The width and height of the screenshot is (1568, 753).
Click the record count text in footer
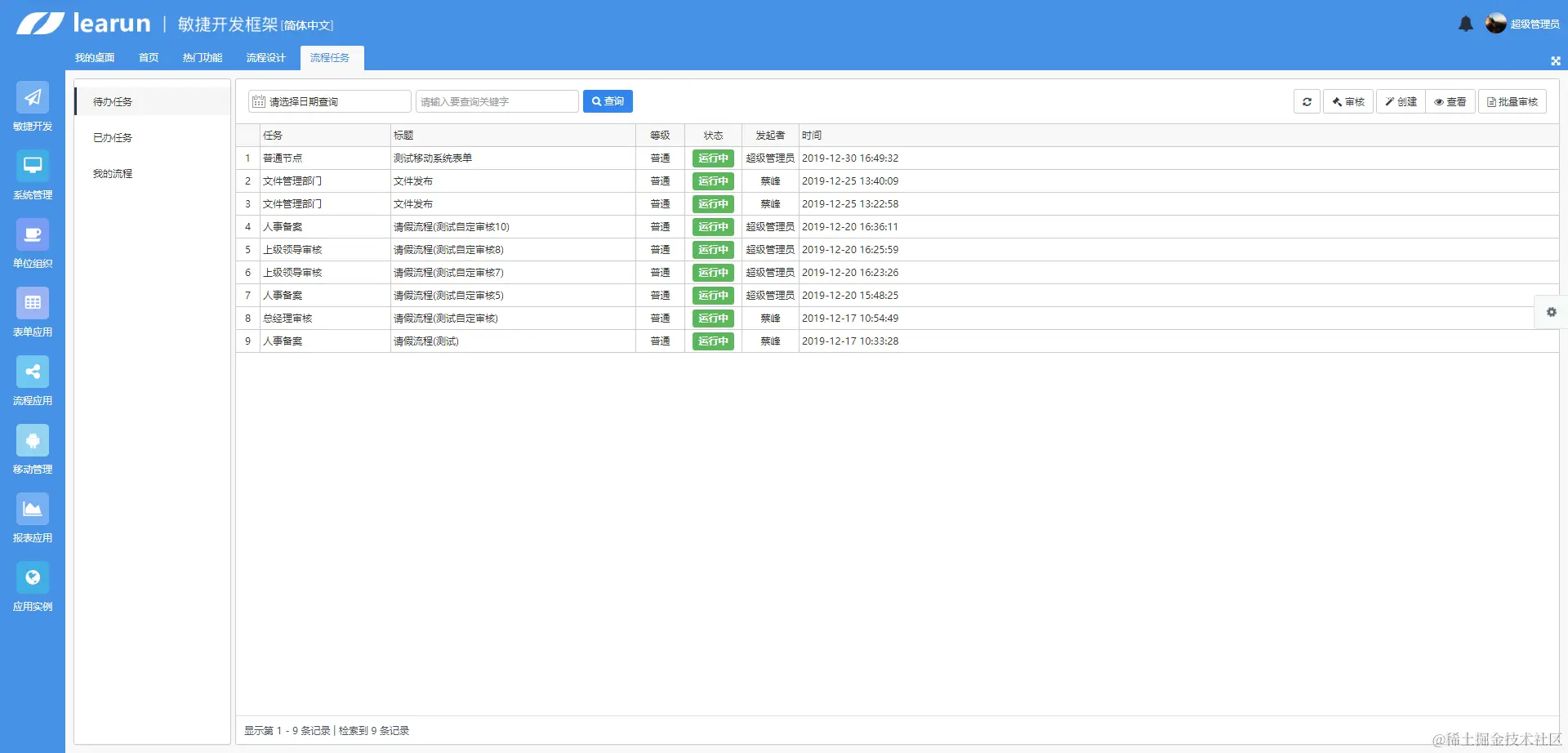tap(327, 730)
